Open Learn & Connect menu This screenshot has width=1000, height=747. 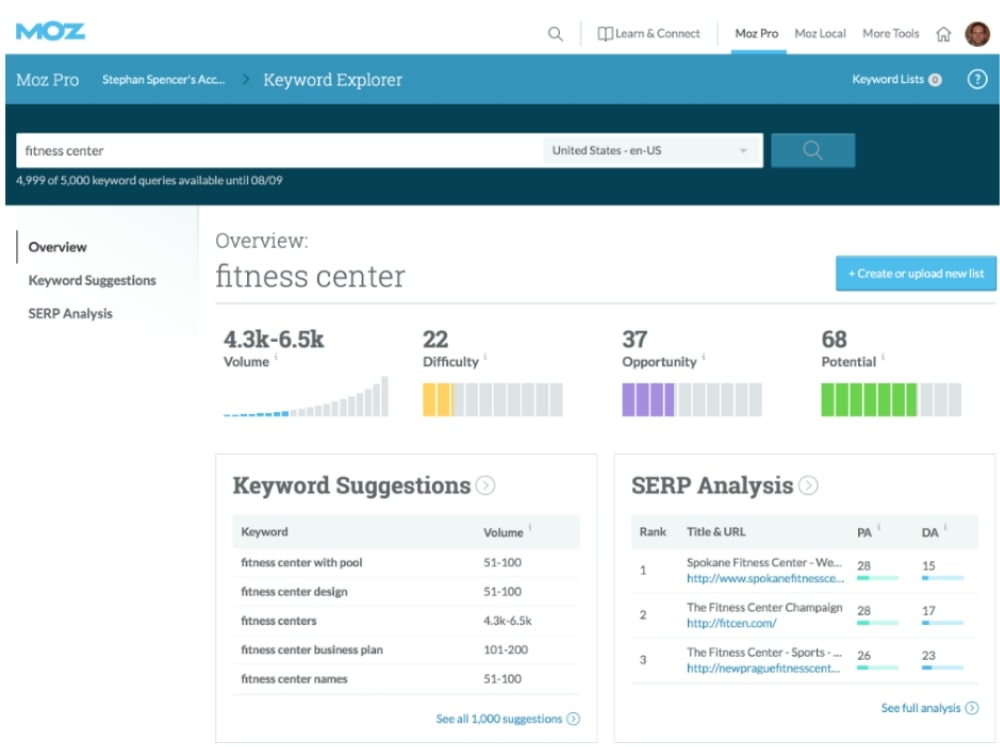click(649, 34)
